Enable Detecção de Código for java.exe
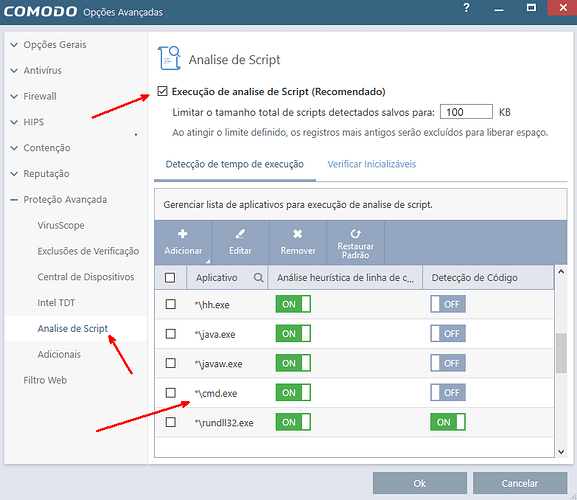Image resolution: width=577 pixels, height=500 pixels. [x=448, y=334]
